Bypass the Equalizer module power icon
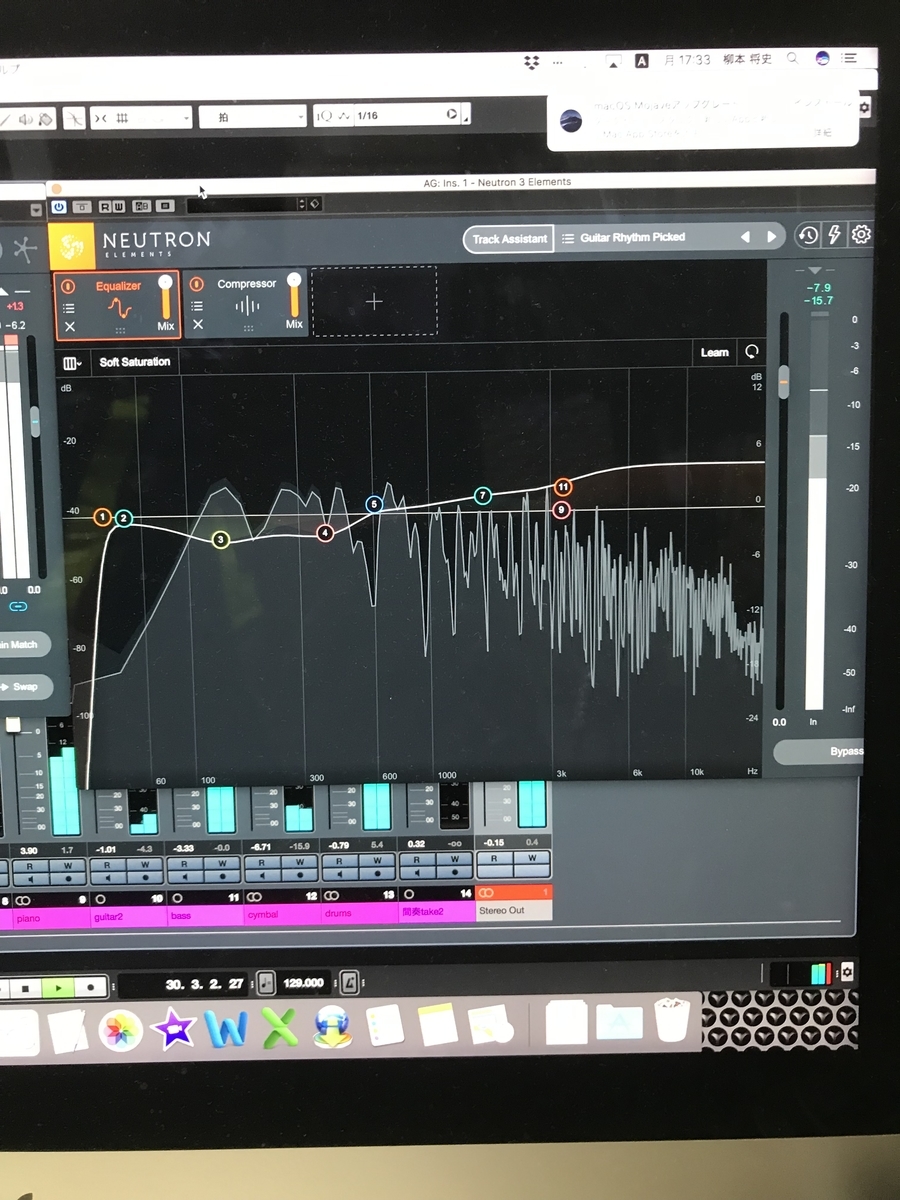Screen dimensions: 900x1200 [x=69, y=286]
